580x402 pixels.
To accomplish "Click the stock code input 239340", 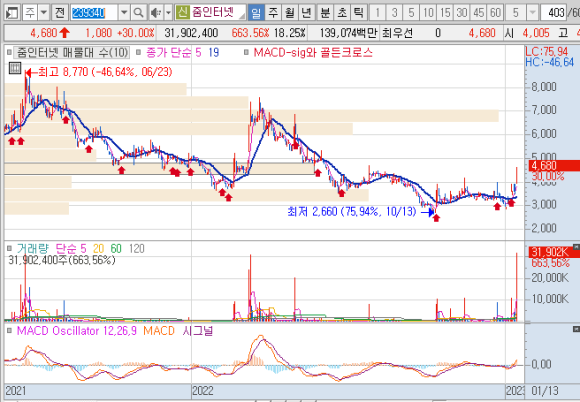I will point(94,13).
